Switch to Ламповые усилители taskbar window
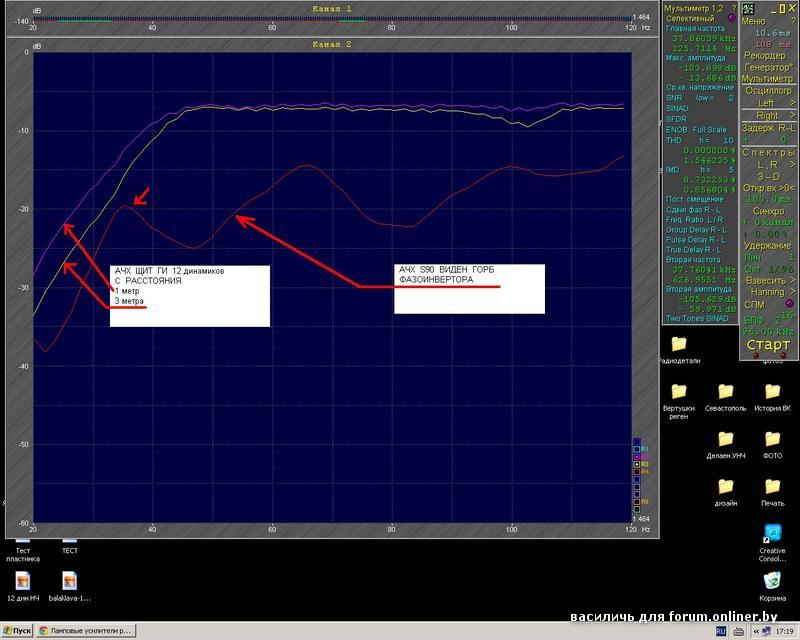 86,632
